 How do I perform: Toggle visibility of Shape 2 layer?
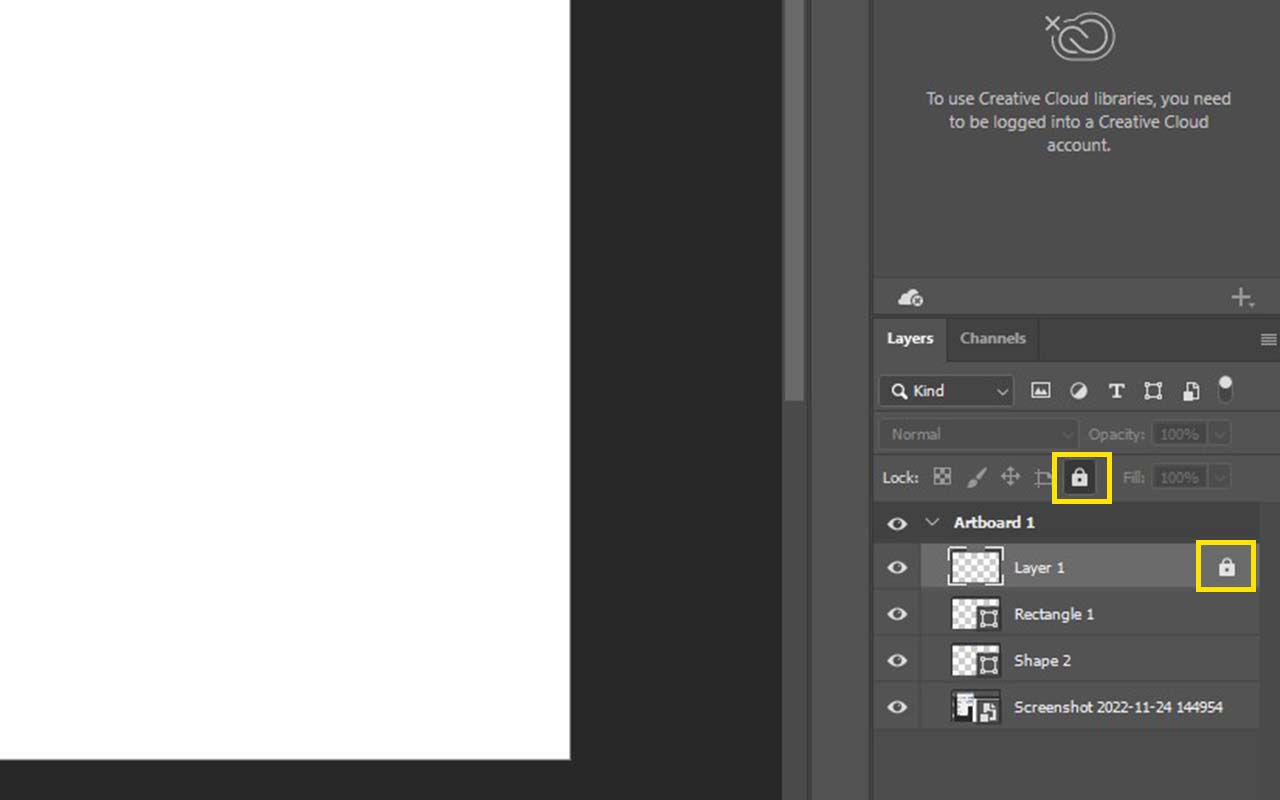click(x=897, y=660)
